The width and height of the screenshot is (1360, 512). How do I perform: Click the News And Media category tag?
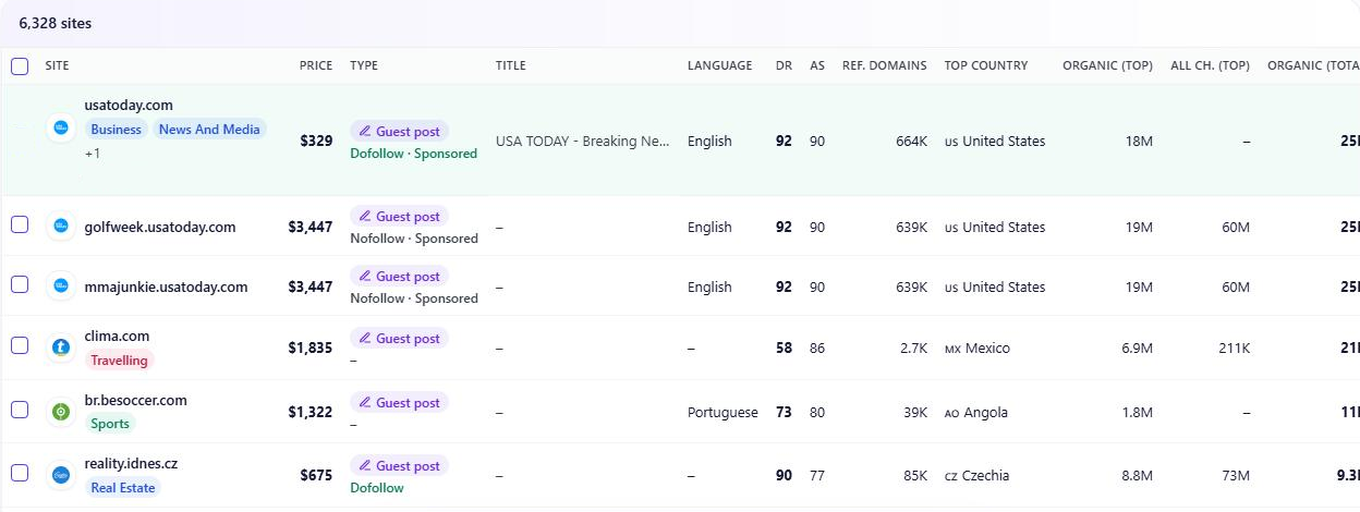[x=209, y=129]
